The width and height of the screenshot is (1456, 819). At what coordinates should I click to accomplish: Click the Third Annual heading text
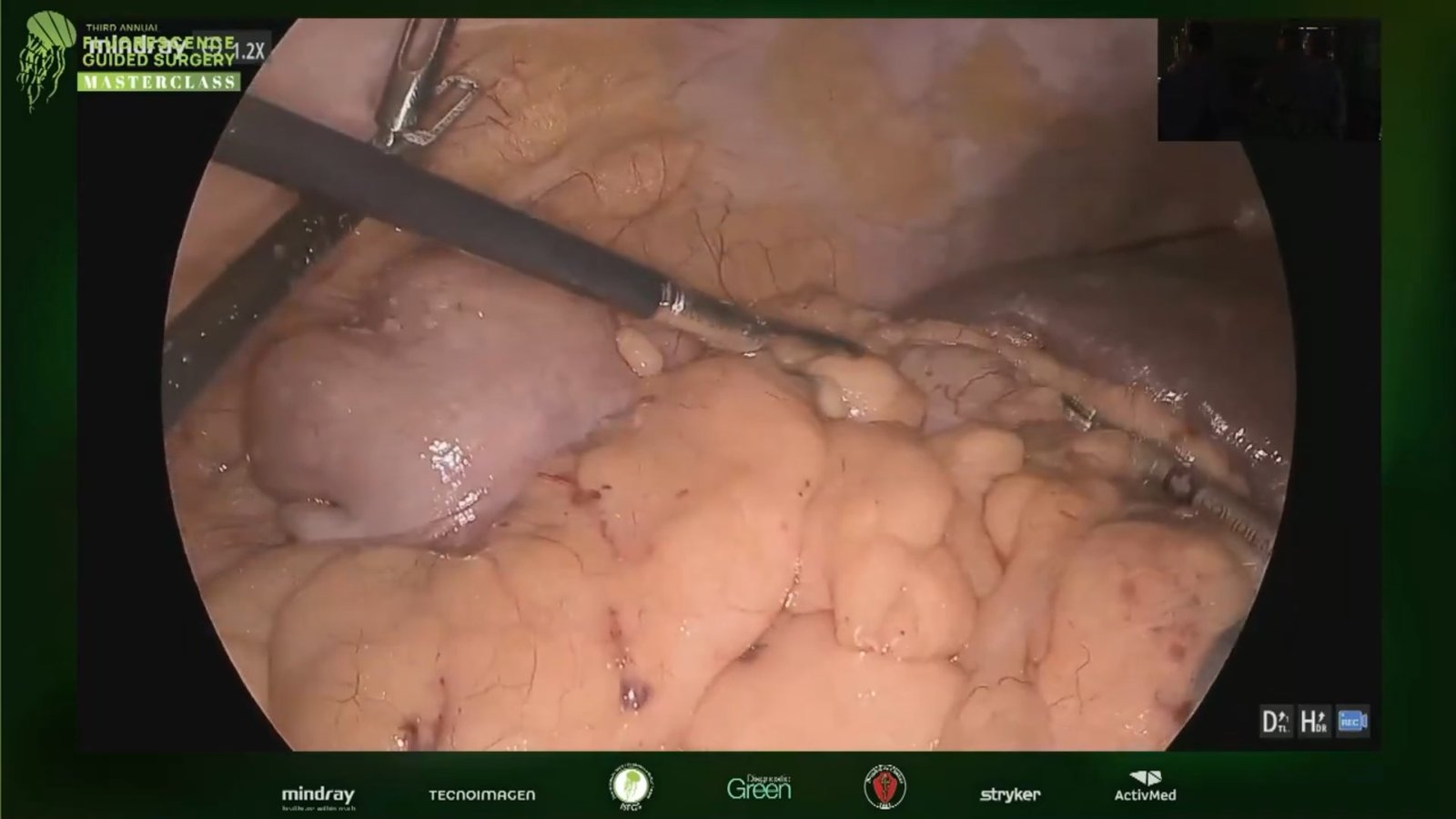122,28
